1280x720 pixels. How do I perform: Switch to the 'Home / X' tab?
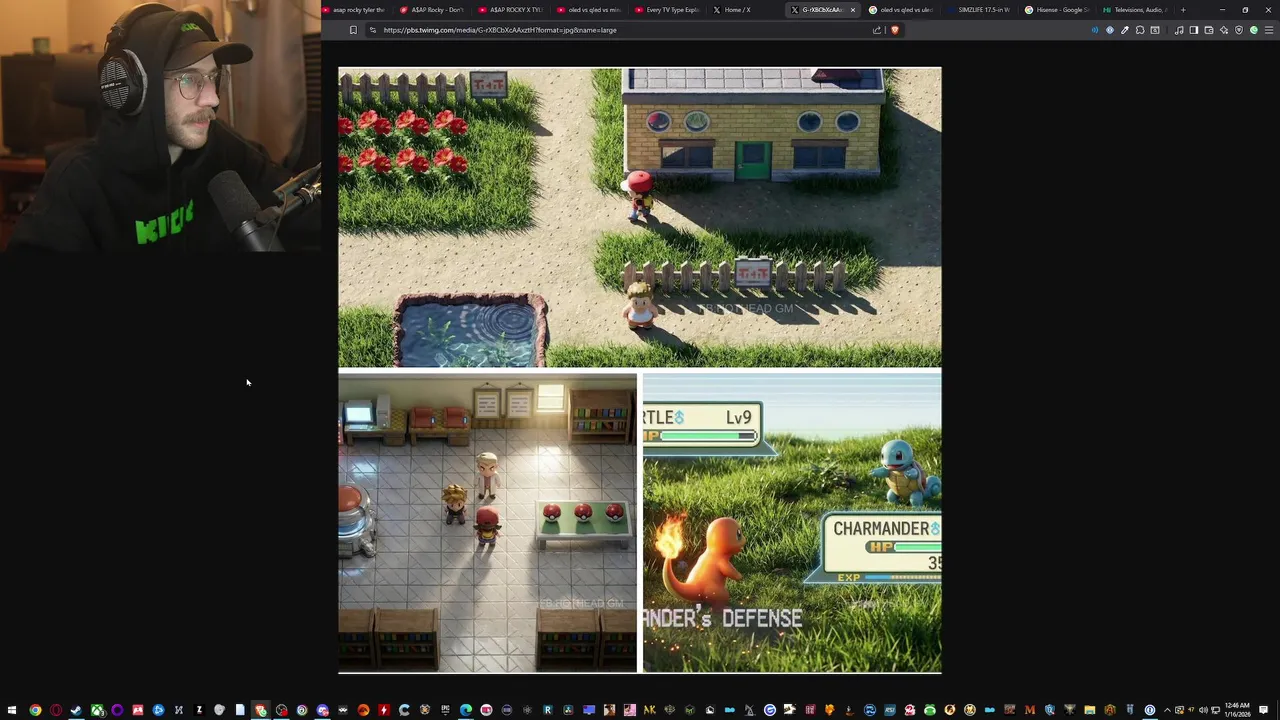pos(736,10)
